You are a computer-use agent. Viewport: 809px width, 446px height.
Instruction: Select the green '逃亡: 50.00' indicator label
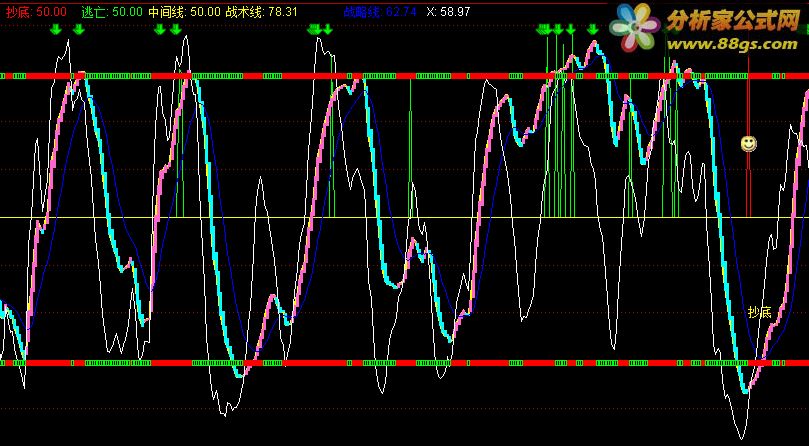click(x=112, y=11)
